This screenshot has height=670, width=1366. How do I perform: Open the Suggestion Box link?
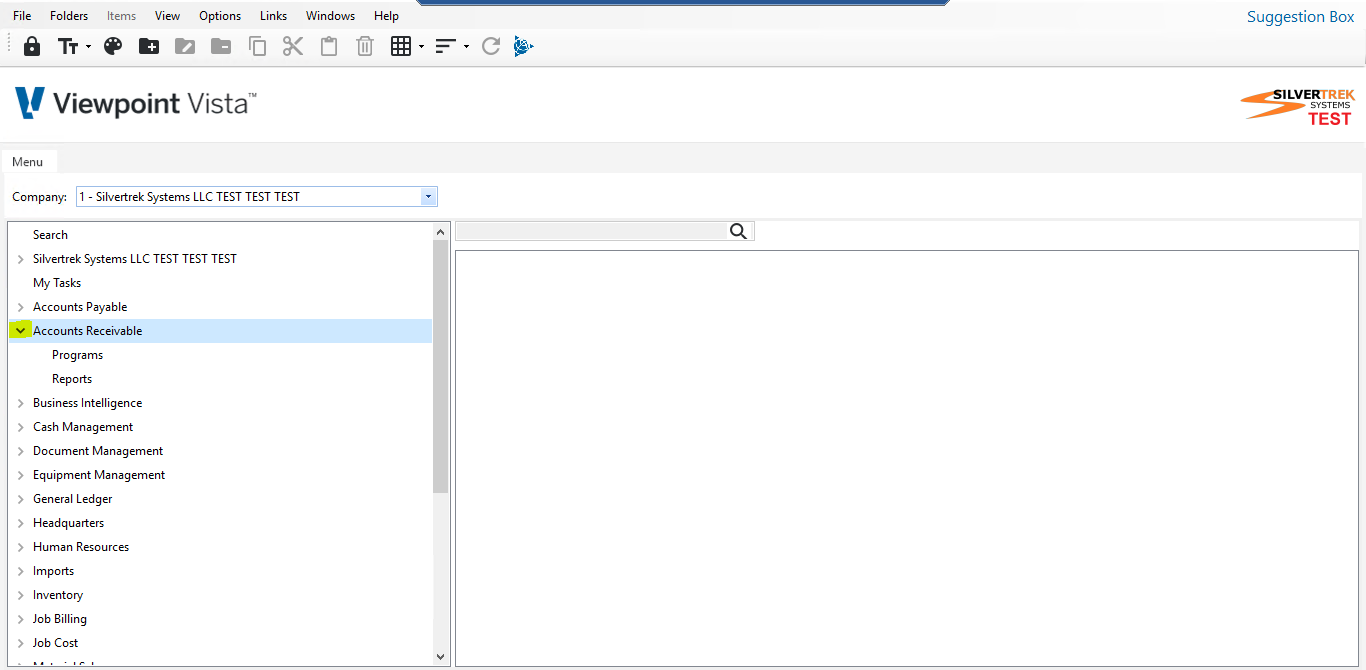tap(1300, 17)
